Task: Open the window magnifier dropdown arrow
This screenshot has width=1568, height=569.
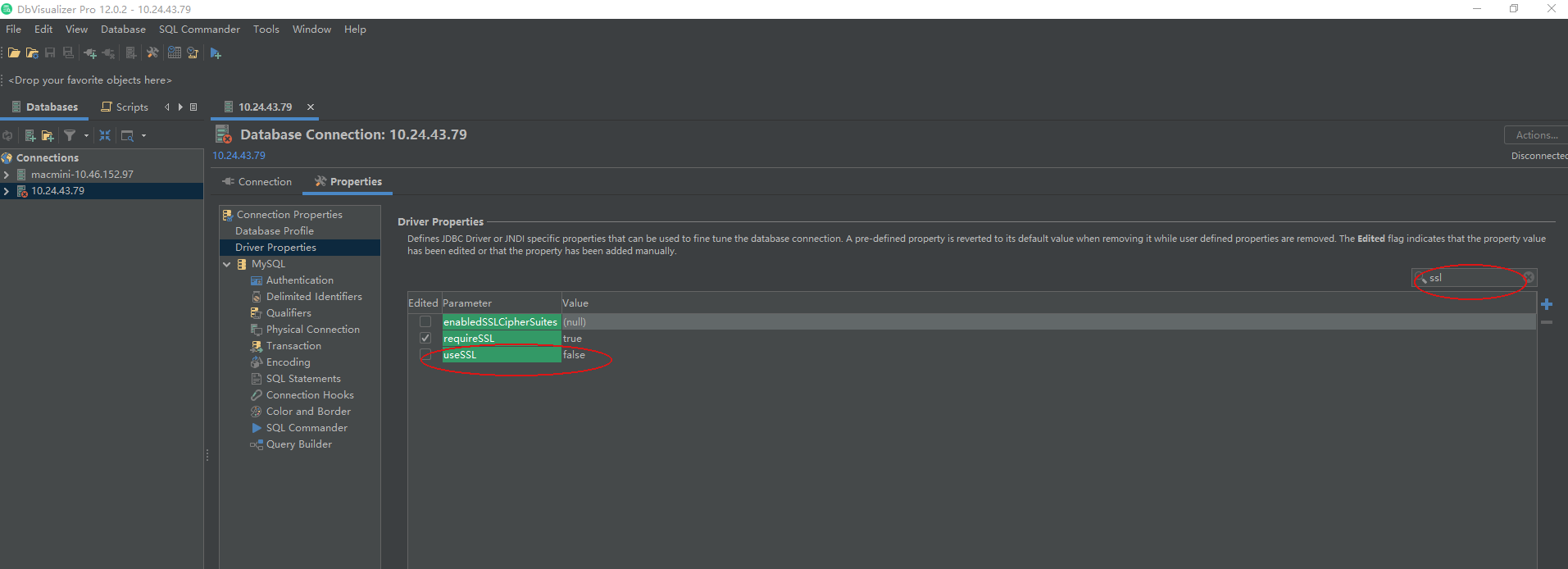Action: (143, 135)
